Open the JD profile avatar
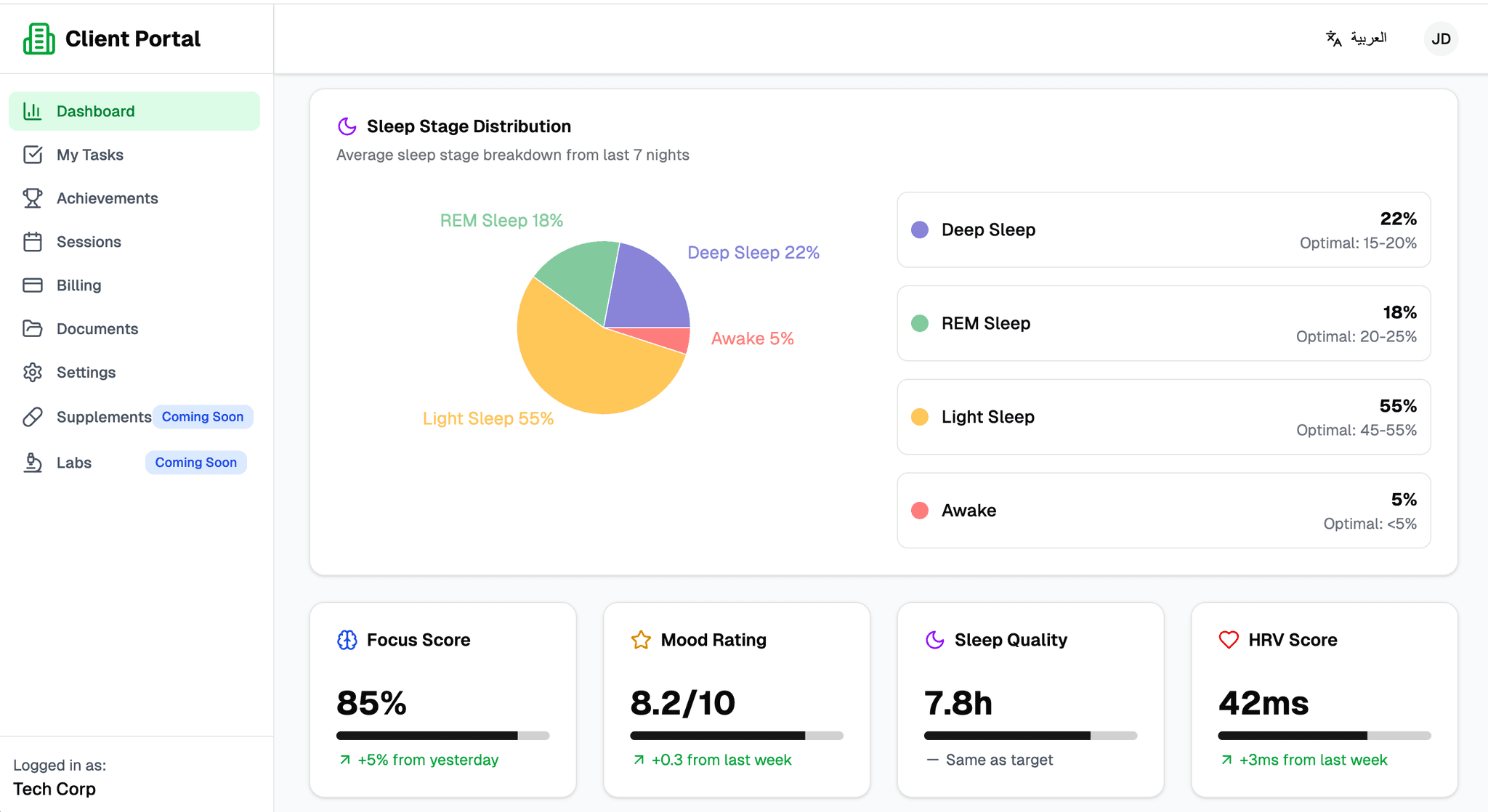 click(x=1440, y=38)
